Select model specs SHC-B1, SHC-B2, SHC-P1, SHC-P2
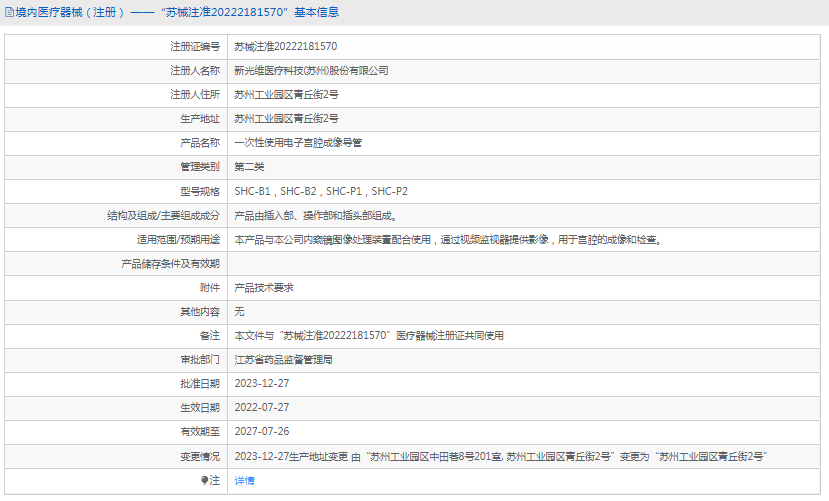829x501 pixels. pyautogui.click(x=321, y=191)
